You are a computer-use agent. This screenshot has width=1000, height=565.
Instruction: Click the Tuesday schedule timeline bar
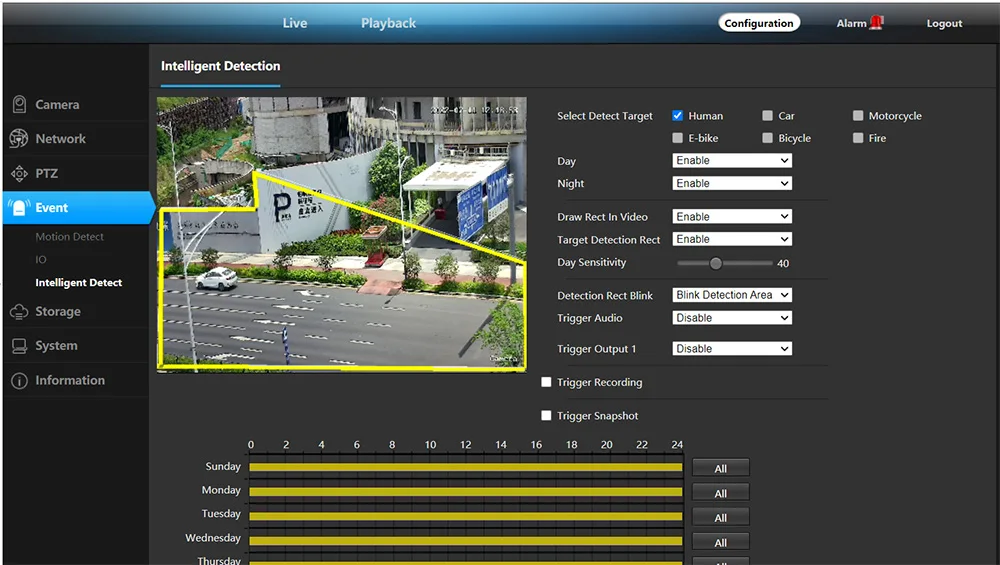click(x=466, y=516)
